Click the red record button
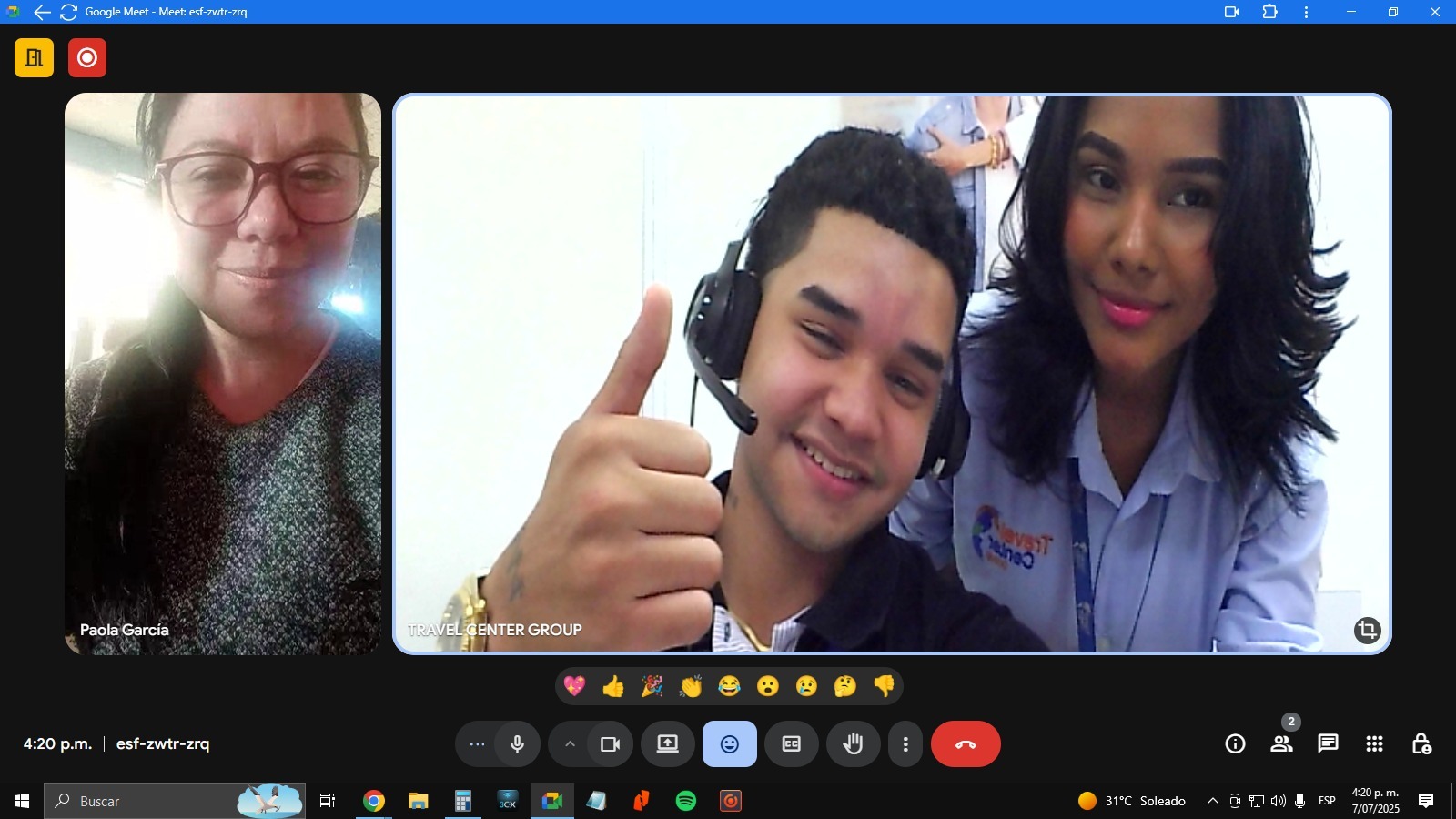The image size is (1456, 819). 87,58
